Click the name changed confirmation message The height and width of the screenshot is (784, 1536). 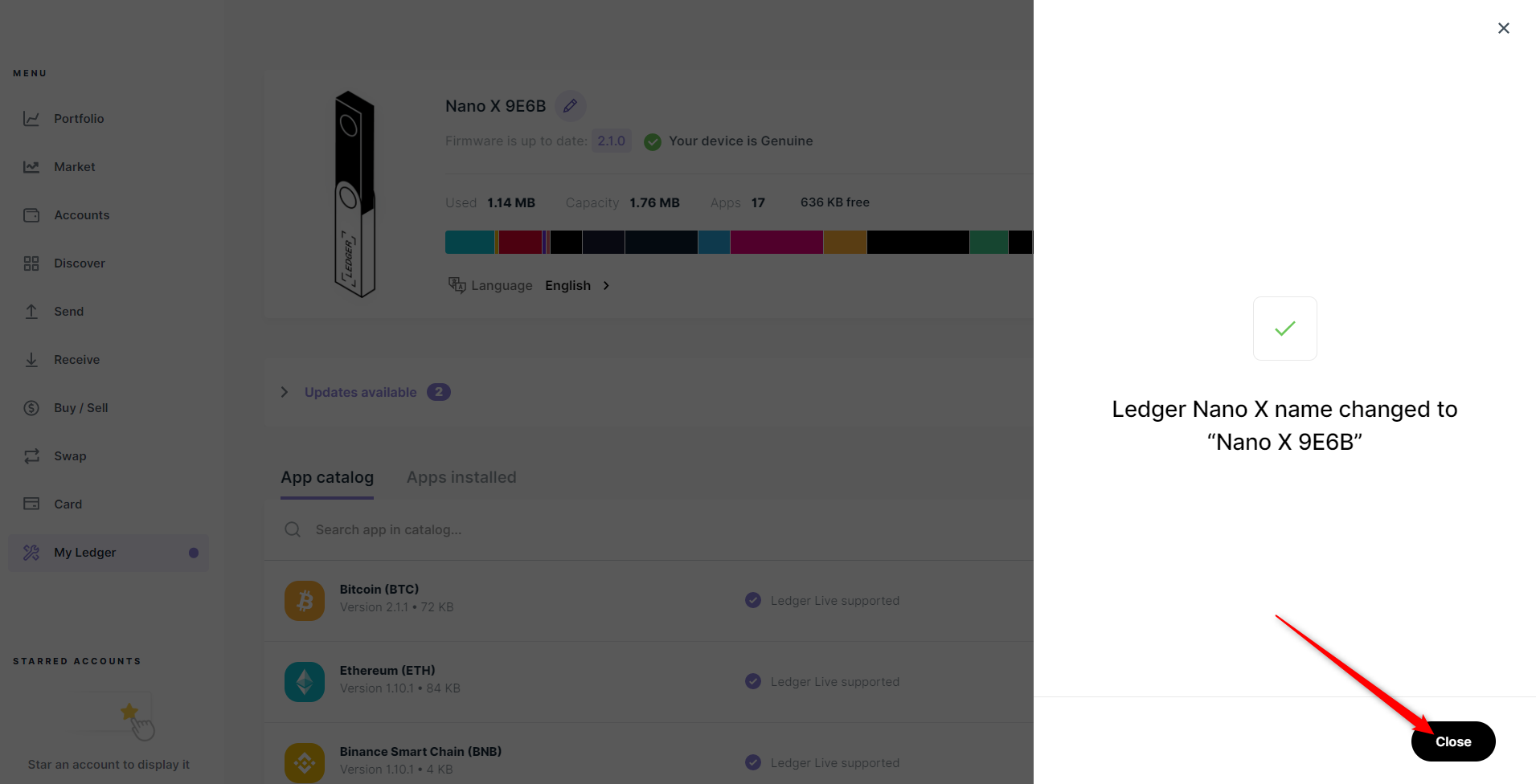point(1284,426)
